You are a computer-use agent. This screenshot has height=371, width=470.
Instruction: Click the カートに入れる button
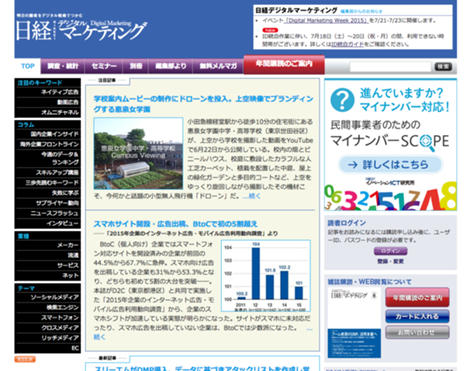[x=417, y=316]
